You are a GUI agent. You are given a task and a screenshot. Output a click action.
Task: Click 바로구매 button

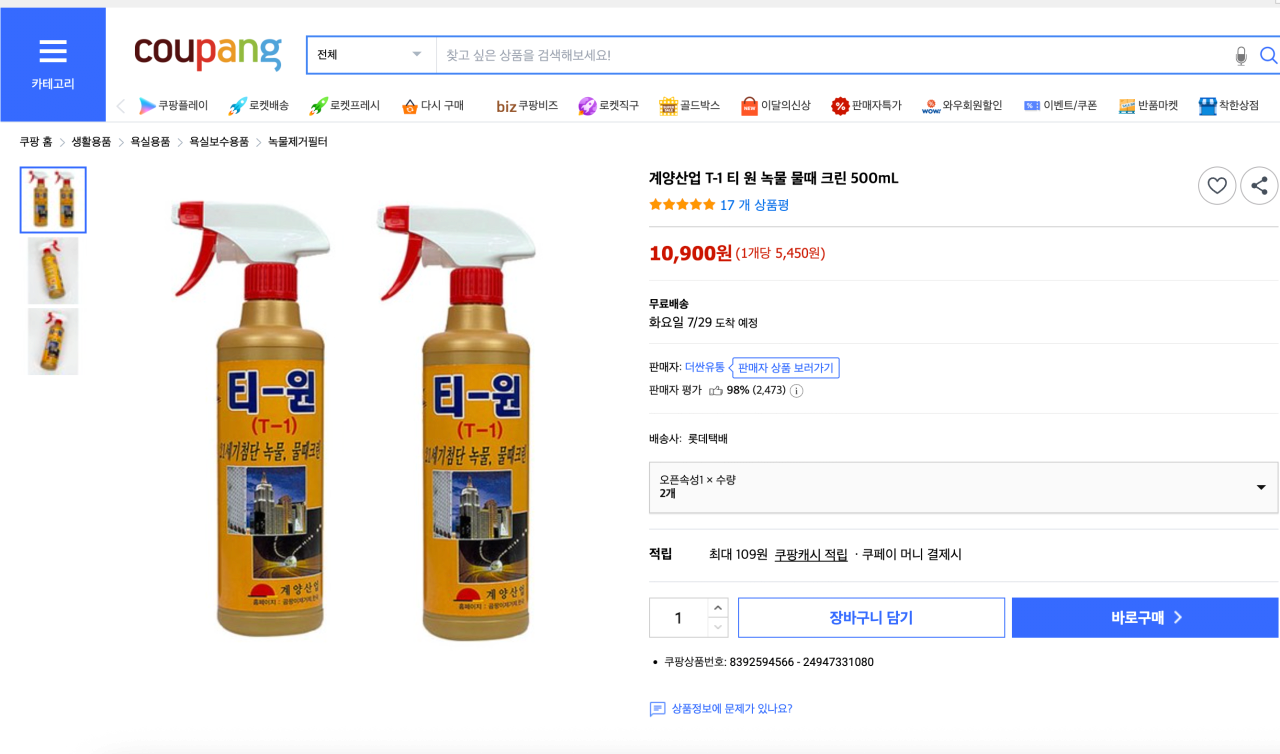1145,618
